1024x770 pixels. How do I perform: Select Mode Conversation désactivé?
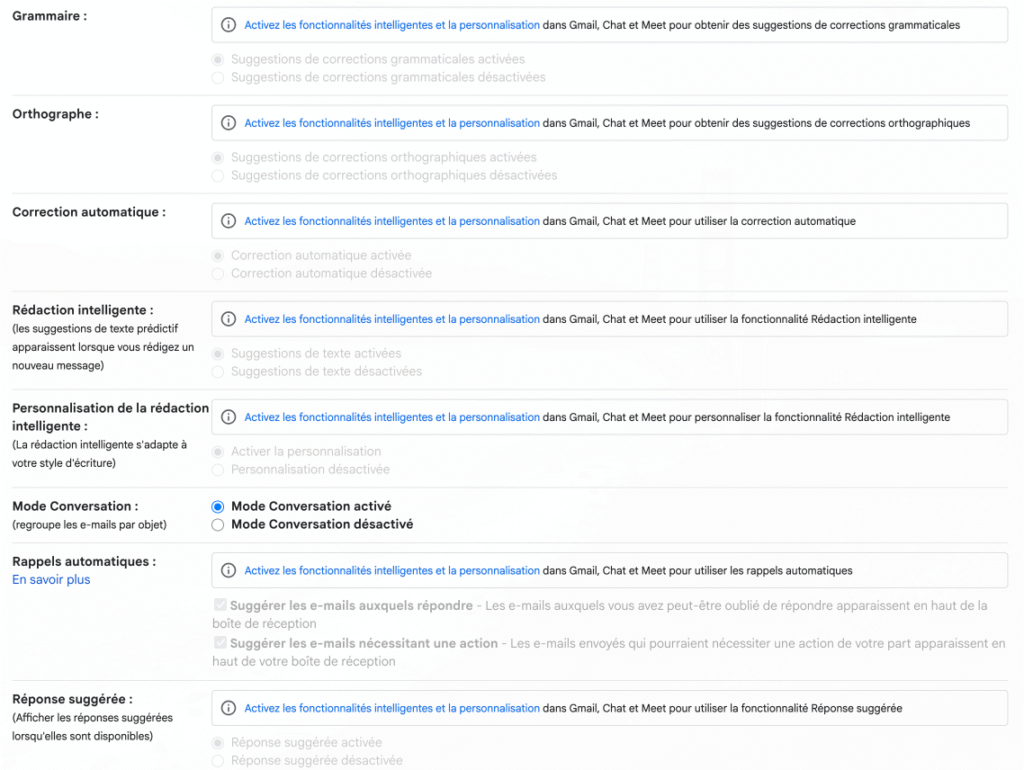218,525
